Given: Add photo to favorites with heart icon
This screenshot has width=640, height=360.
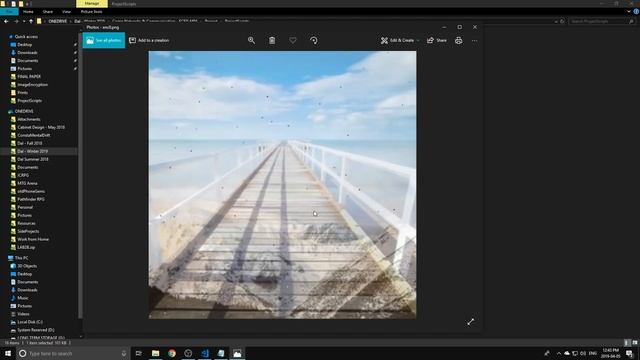Looking at the screenshot, I should point(293,40).
